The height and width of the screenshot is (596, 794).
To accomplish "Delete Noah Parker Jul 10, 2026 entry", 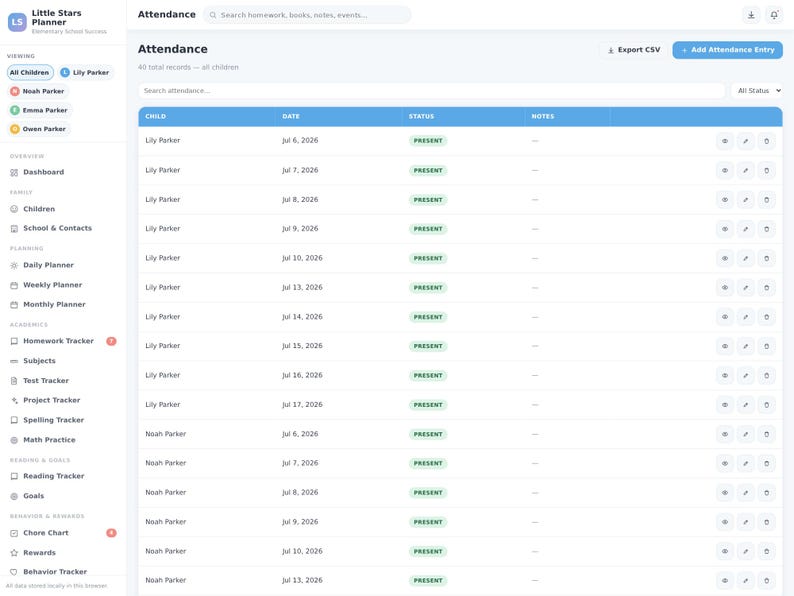I will click(766, 551).
